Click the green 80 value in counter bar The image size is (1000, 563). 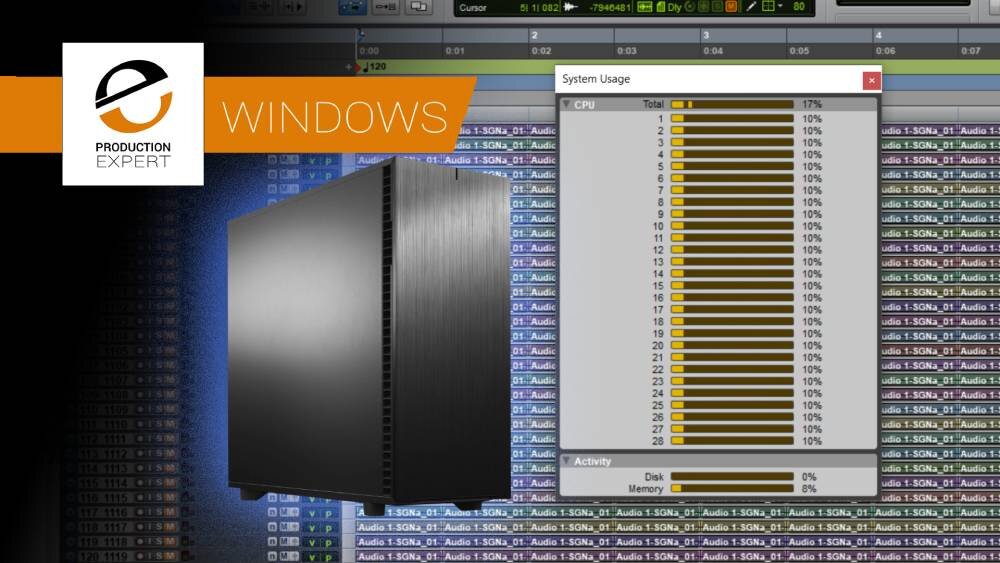(798, 7)
